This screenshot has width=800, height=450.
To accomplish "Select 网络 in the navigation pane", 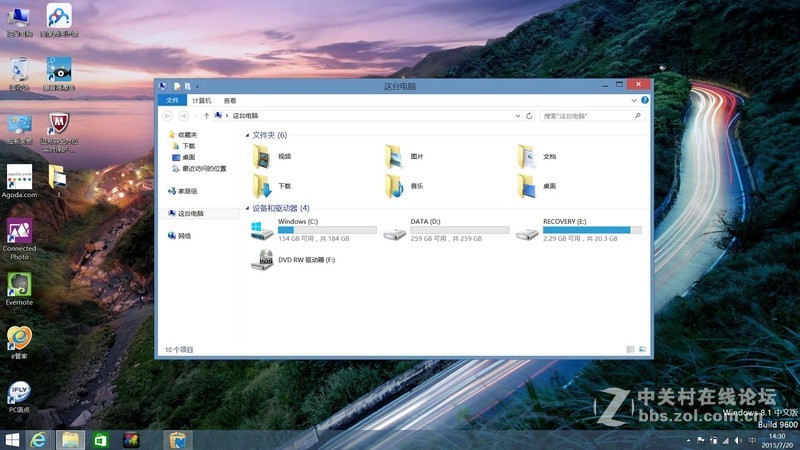I will 184,236.
